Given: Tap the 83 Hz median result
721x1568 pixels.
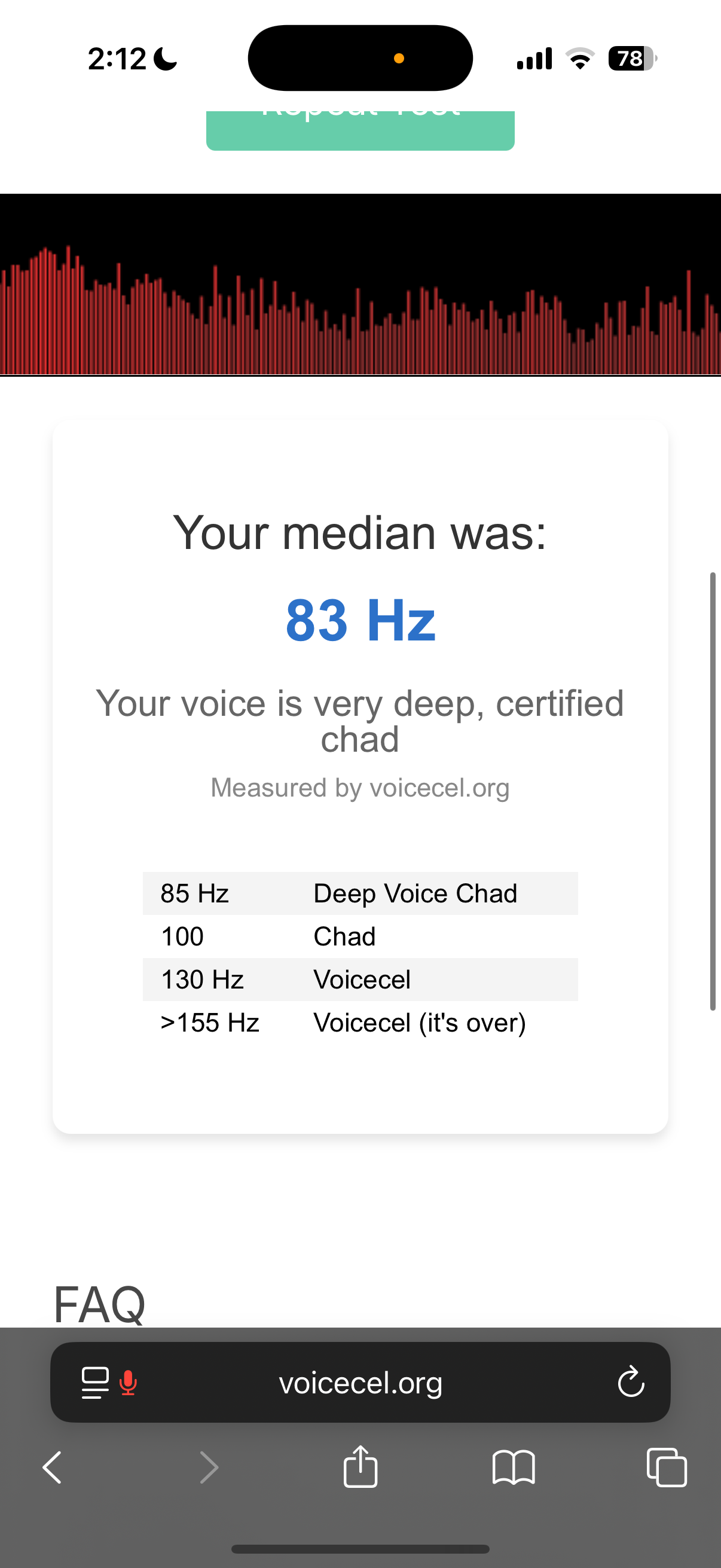Looking at the screenshot, I should coord(360,620).
